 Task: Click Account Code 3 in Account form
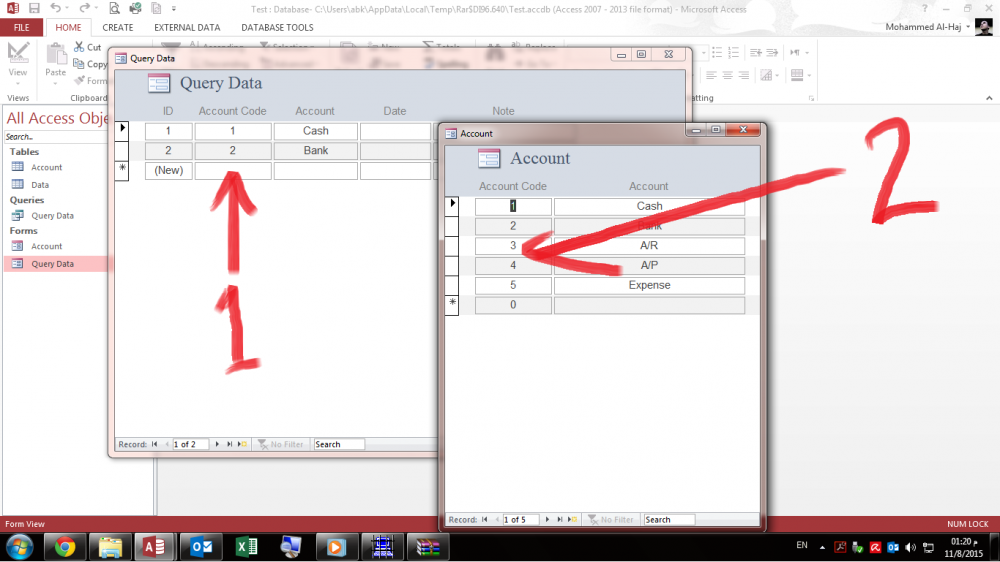click(513, 246)
